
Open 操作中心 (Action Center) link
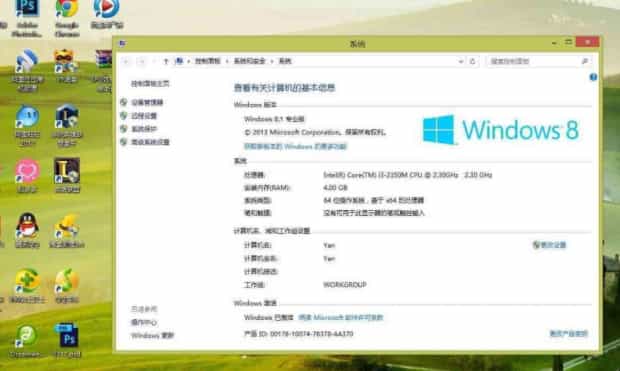pyautogui.click(x=144, y=322)
